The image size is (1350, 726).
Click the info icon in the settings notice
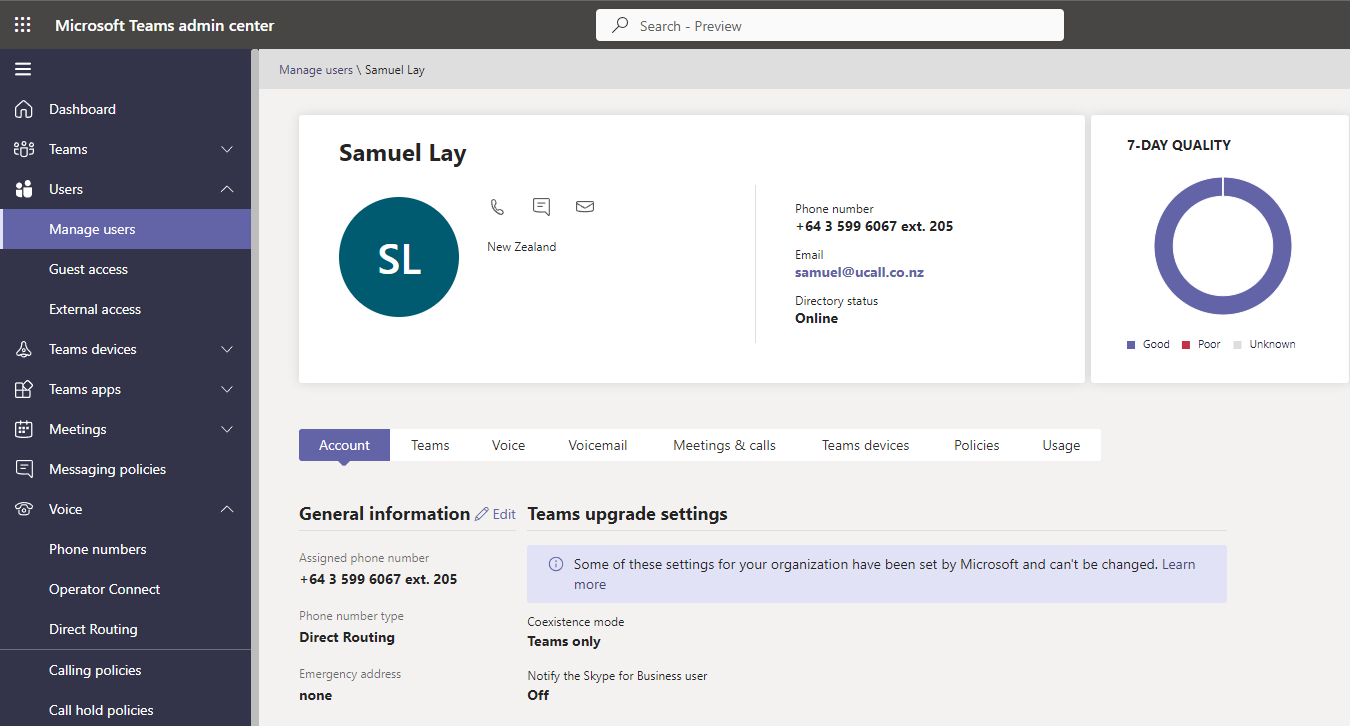pyautogui.click(x=556, y=564)
